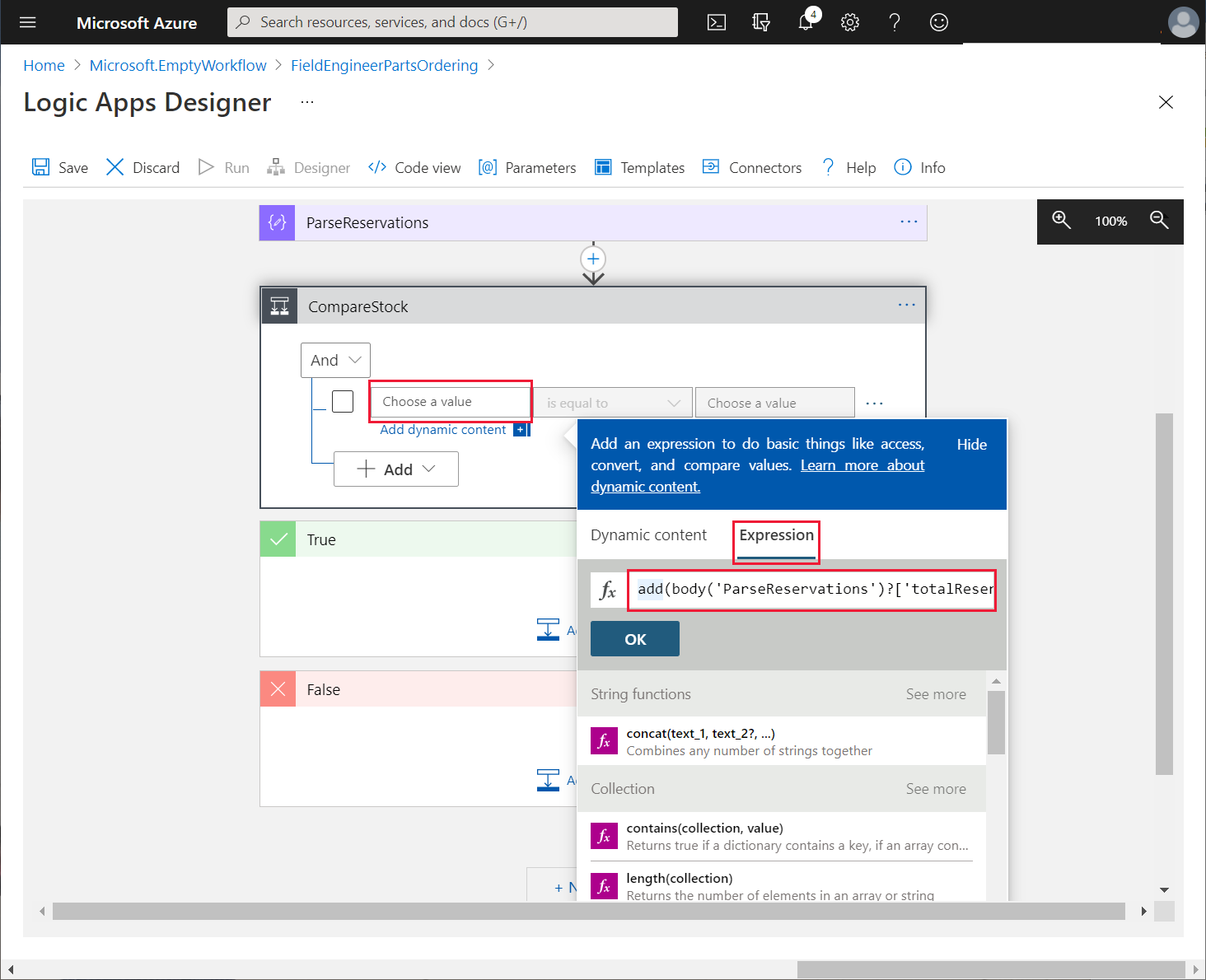Image resolution: width=1206 pixels, height=980 pixels.
Task: Click Add dynamic content link
Action: [x=443, y=429]
